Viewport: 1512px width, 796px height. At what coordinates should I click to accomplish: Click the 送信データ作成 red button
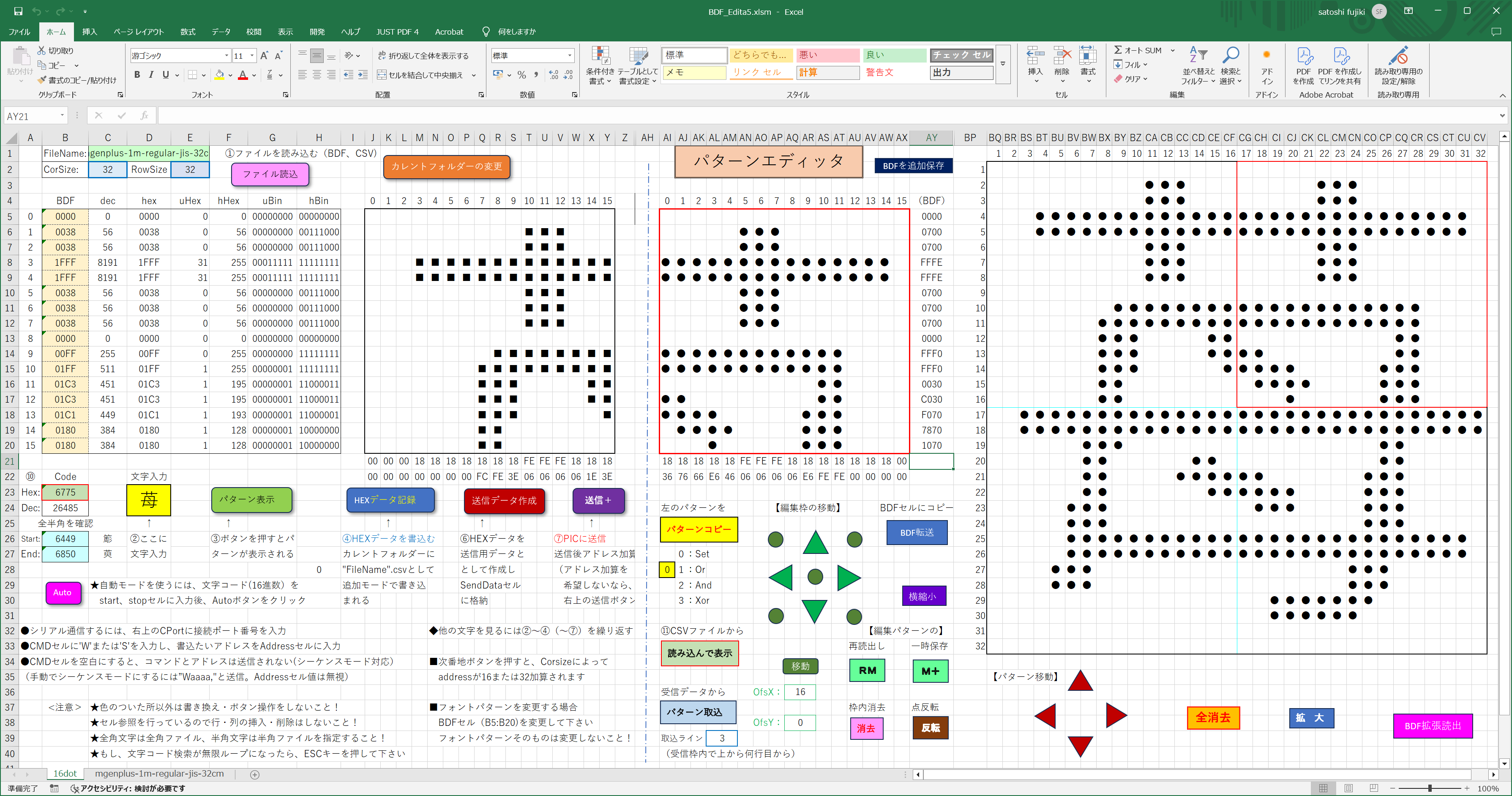504,500
